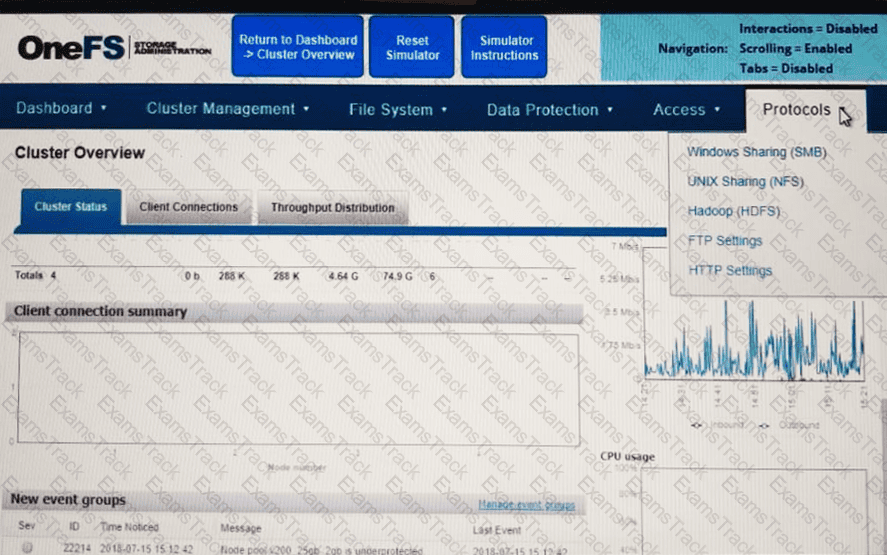The image size is (887, 555).
Task: Follow the Manage event groups link
Action: 525,505
